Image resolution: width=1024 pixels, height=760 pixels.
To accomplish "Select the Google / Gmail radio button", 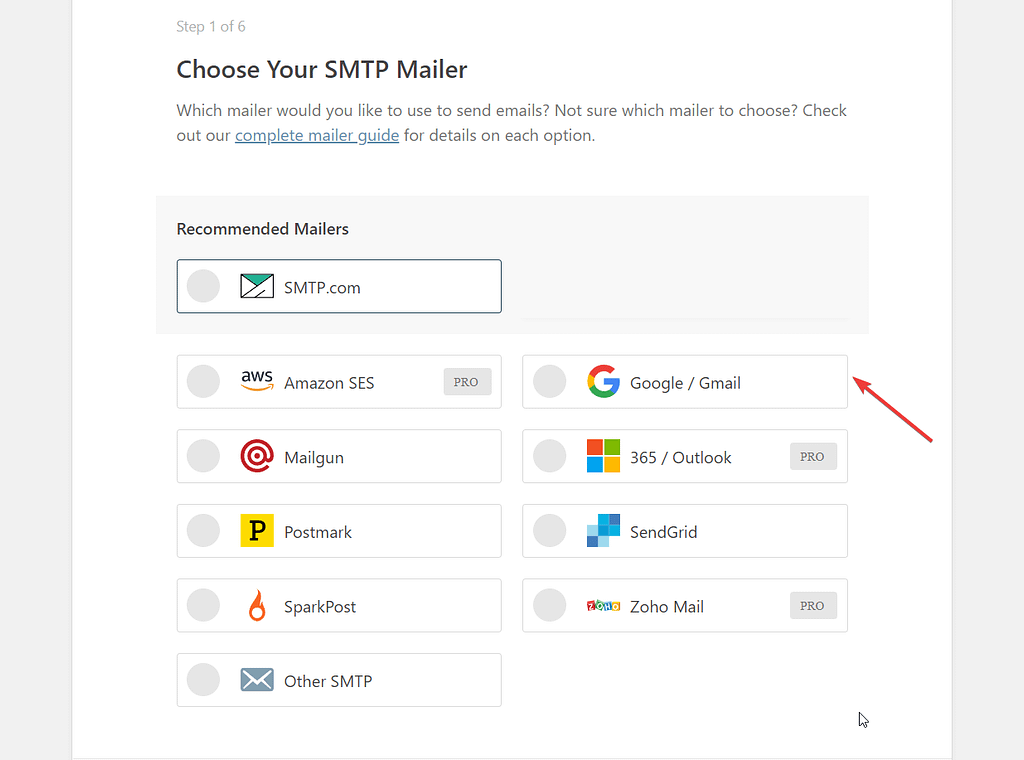I will pyautogui.click(x=549, y=381).
